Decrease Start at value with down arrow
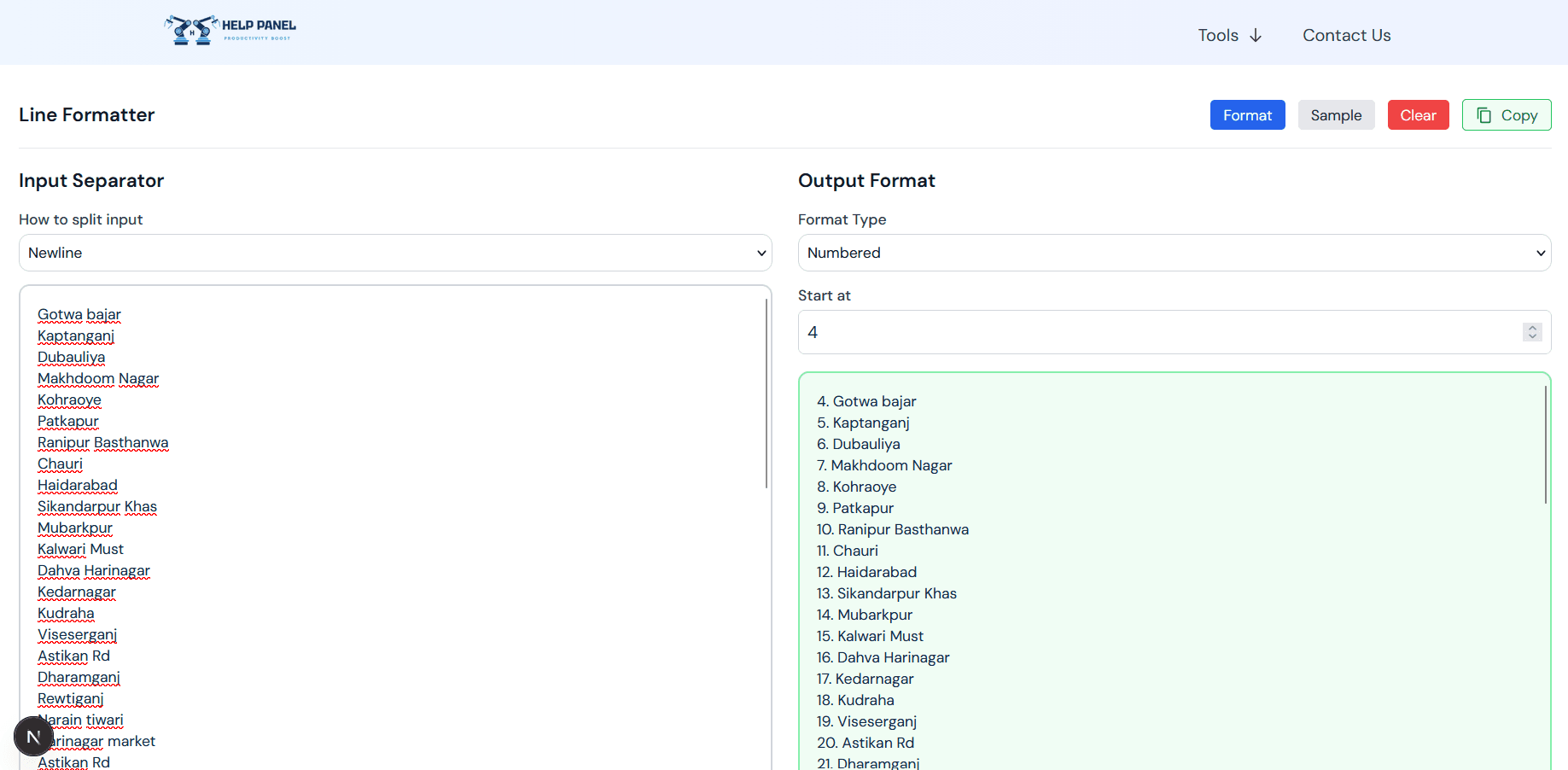The width and height of the screenshot is (1568, 770). tap(1532, 336)
